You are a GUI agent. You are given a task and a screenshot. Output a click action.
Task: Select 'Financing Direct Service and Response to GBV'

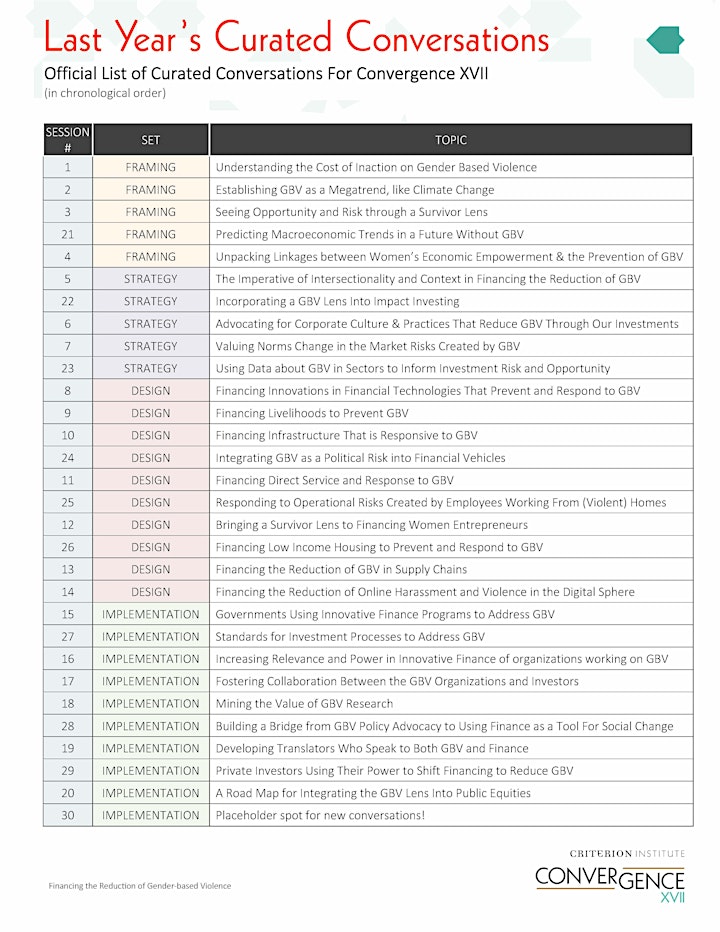click(x=334, y=480)
